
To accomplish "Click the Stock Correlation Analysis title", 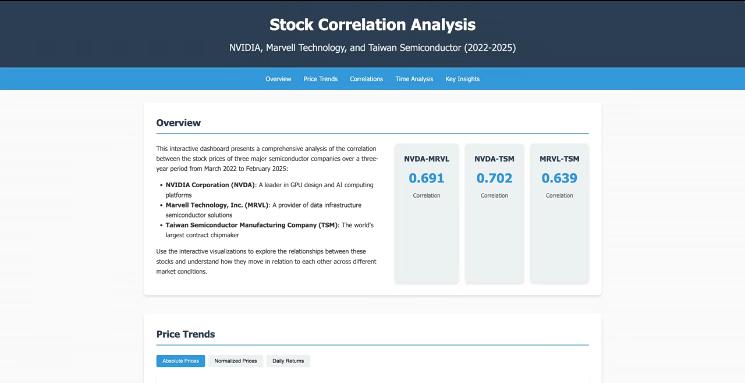I will click(372, 25).
